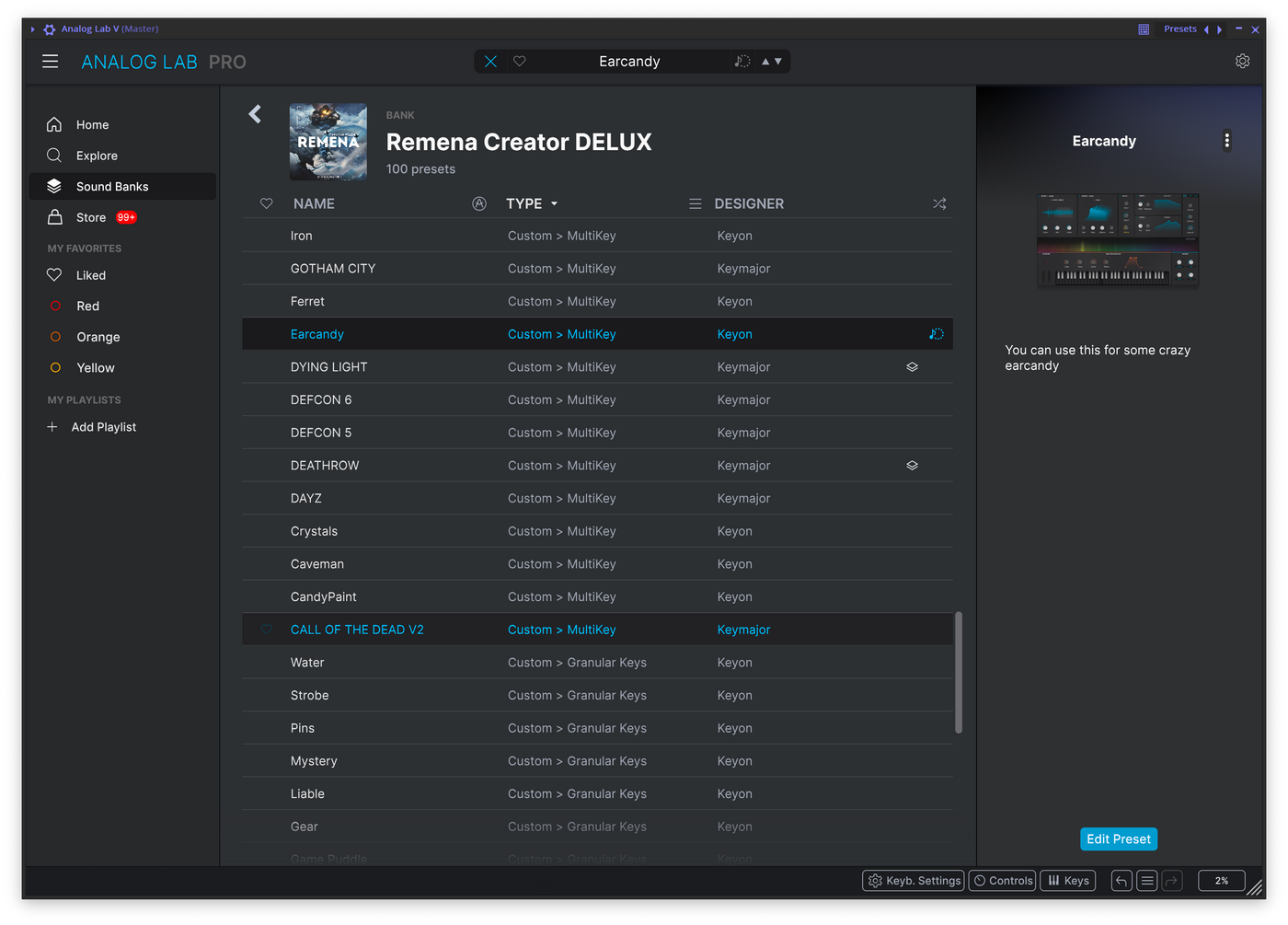
Task: Open the three-dot menu next to Earcandy
Action: tap(1226, 141)
